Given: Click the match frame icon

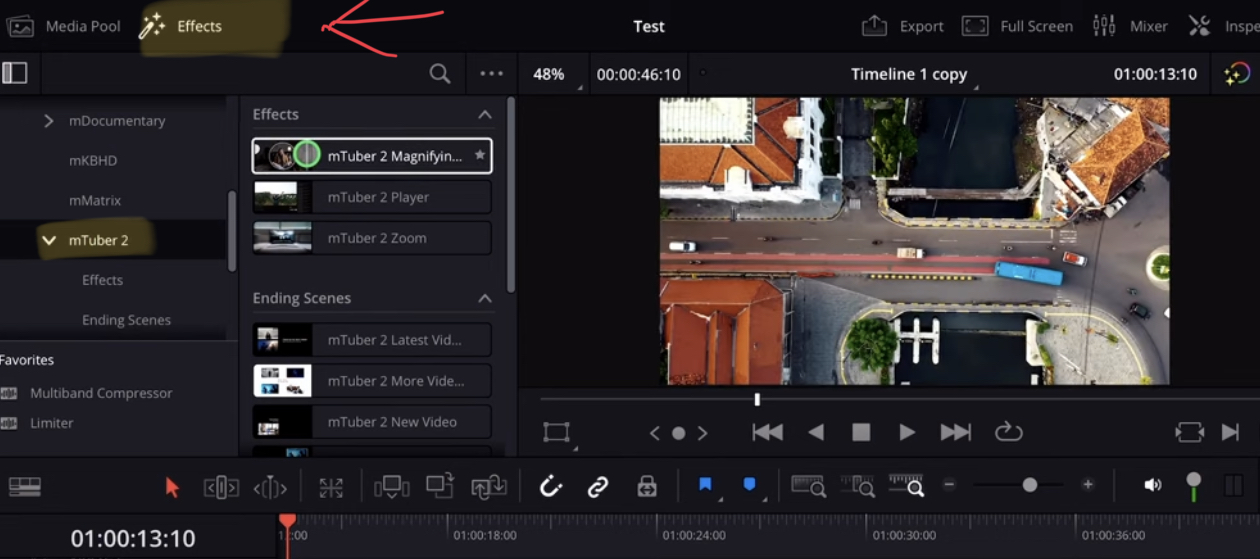Looking at the screenshot, I should pos(1190,432).
